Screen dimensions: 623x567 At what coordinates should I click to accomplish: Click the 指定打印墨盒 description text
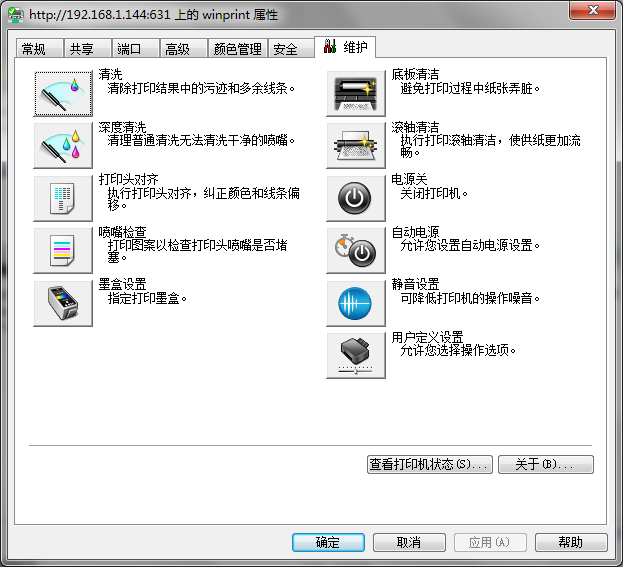coord(147,298)
